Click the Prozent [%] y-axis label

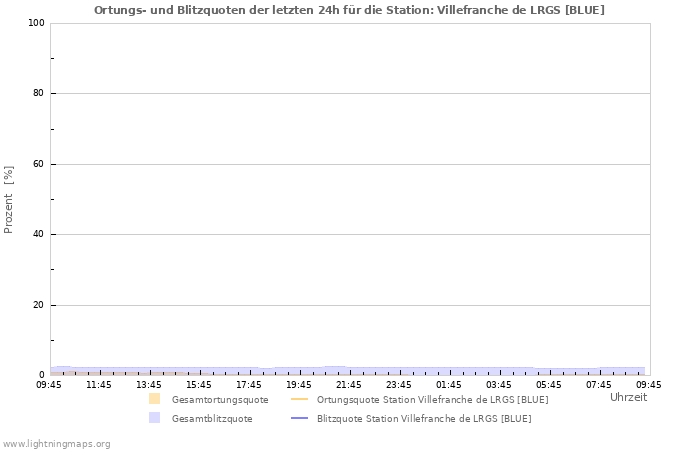[9, 200]
